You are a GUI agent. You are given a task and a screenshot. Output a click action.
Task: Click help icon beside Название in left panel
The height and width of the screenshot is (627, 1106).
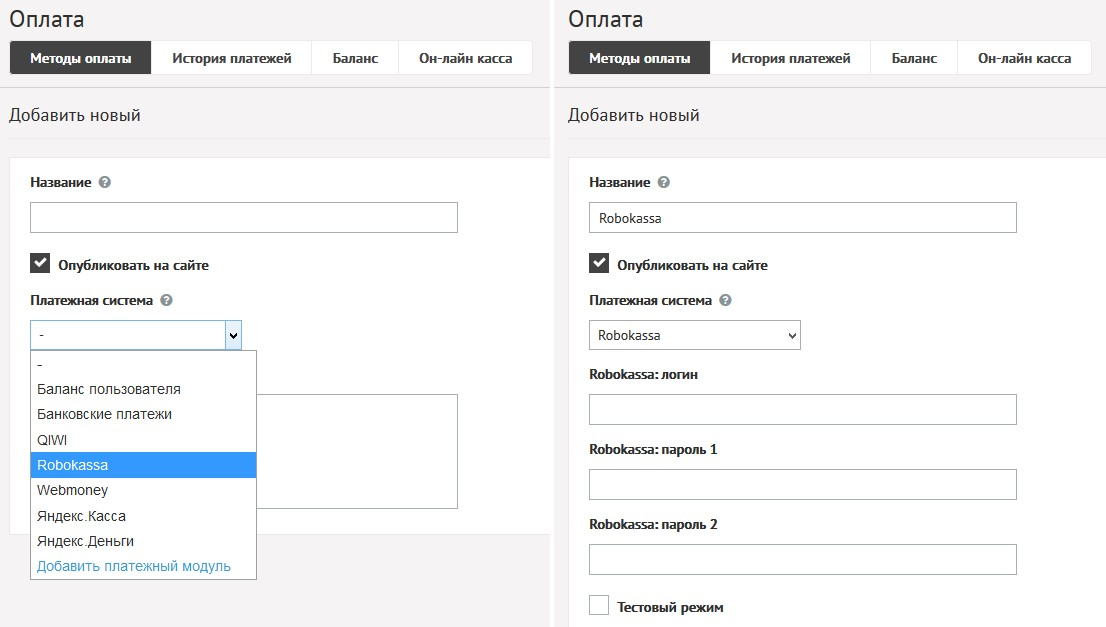(104, 182)
